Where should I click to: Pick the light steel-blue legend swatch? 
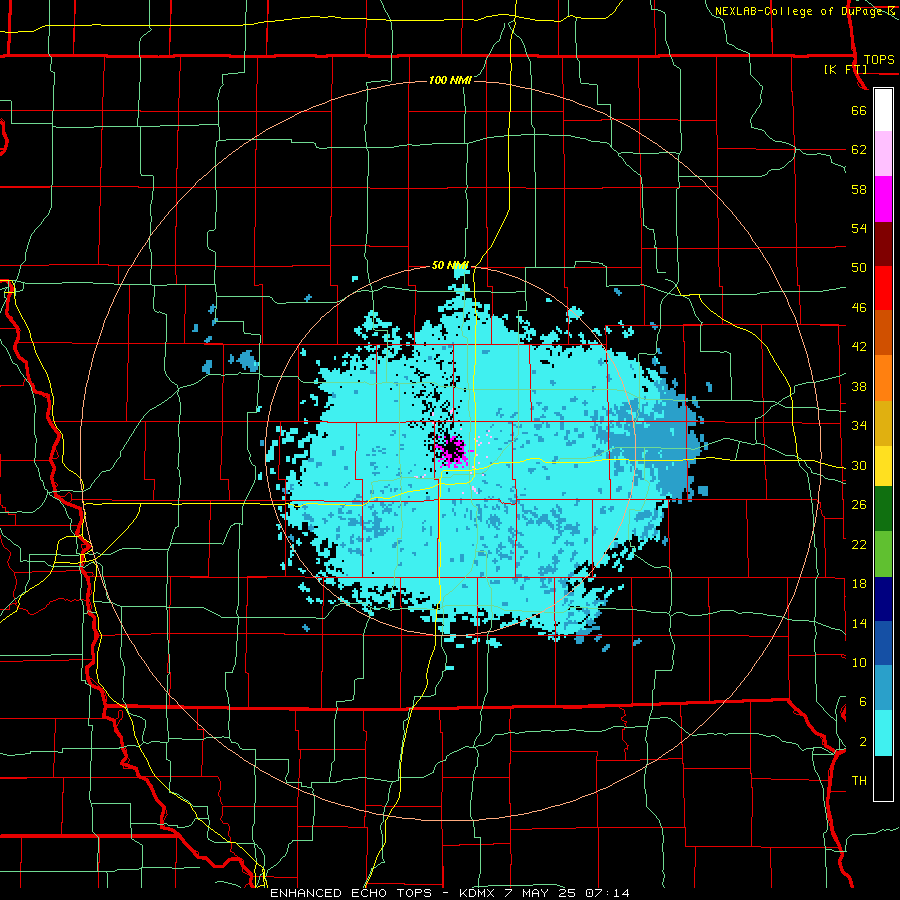coord(883,688)
